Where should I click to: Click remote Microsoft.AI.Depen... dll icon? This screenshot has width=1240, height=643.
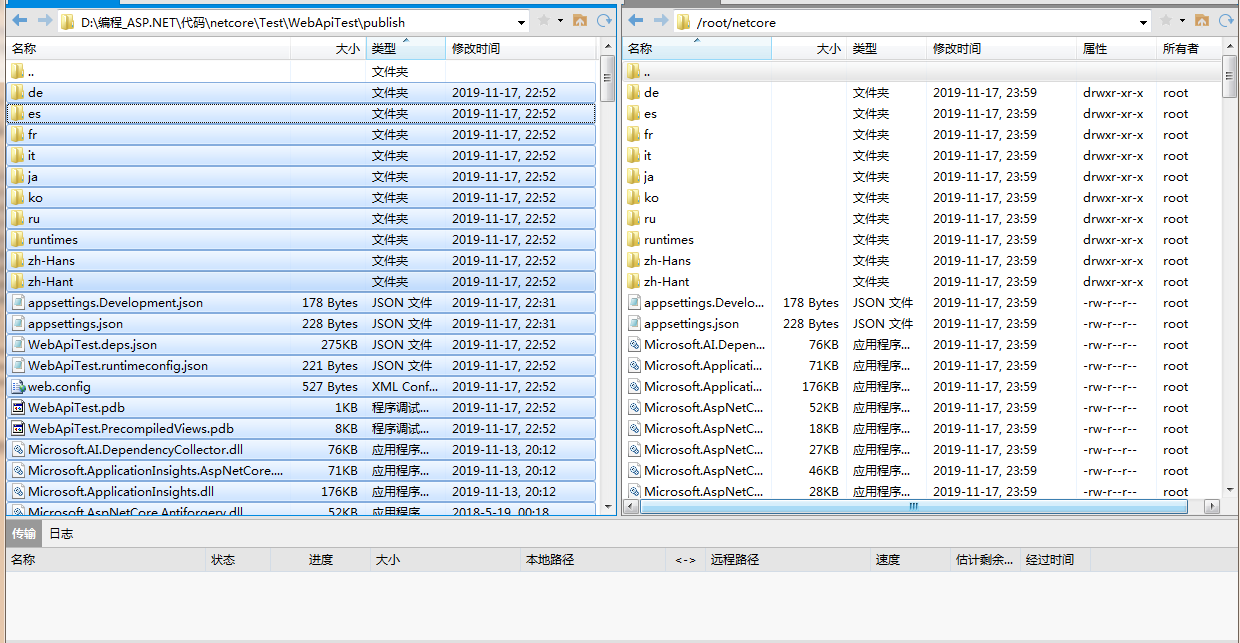(x=634, y=345)
